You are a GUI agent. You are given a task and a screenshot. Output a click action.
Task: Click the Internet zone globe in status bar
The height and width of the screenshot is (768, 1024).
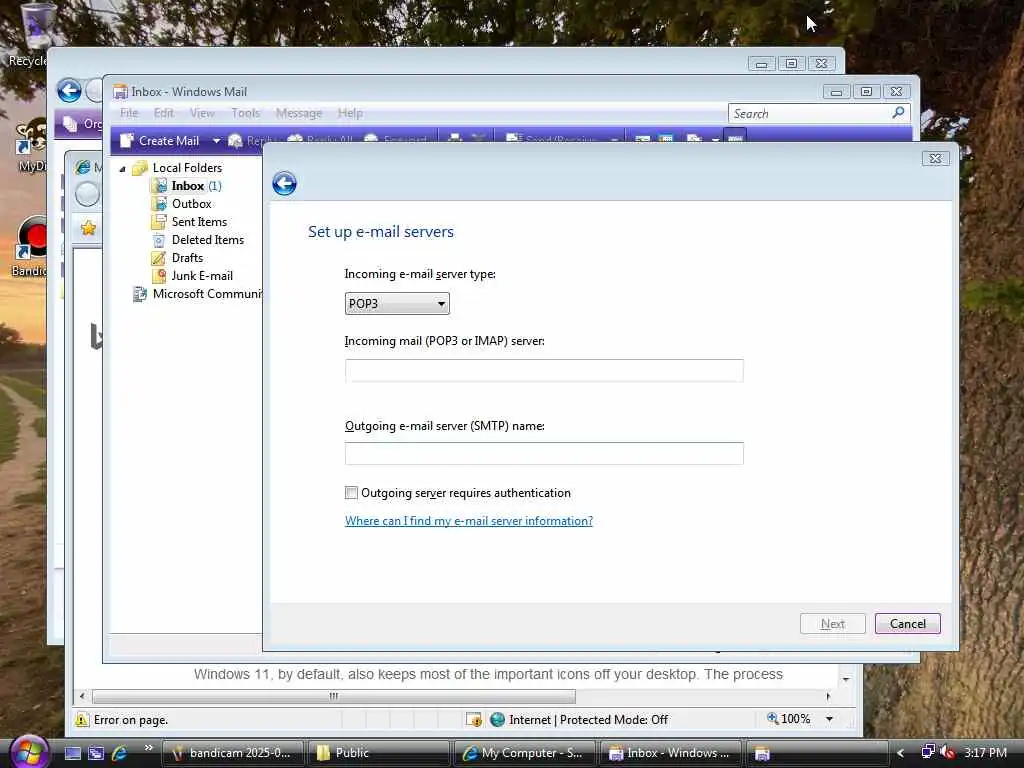coord(498,720)
